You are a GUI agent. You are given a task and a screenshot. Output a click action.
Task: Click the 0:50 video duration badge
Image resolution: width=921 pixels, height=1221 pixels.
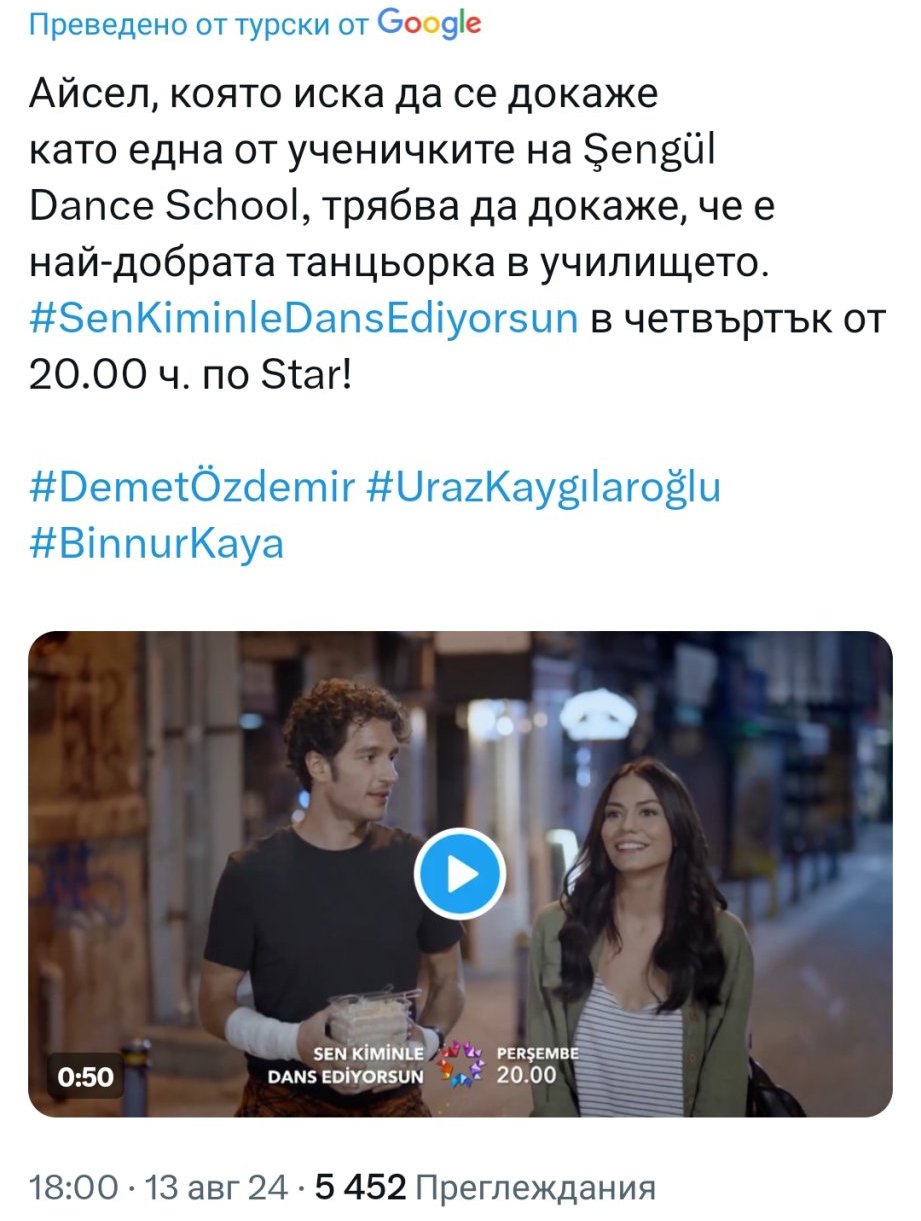(85, 1078)
